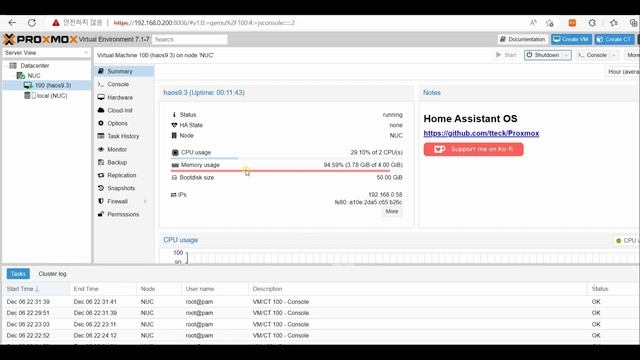Sort by Start Time column arrow
Viewport: 640px width, 360px height.
[37, 289]
